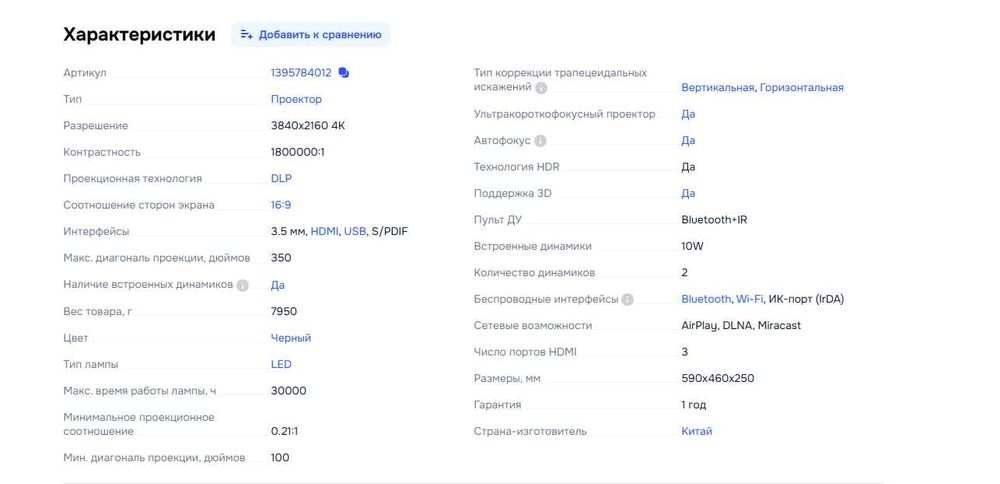Open the Черный color link
Image resolution: width=1000 pixels, height=484 pixels.
click(291, 338)
